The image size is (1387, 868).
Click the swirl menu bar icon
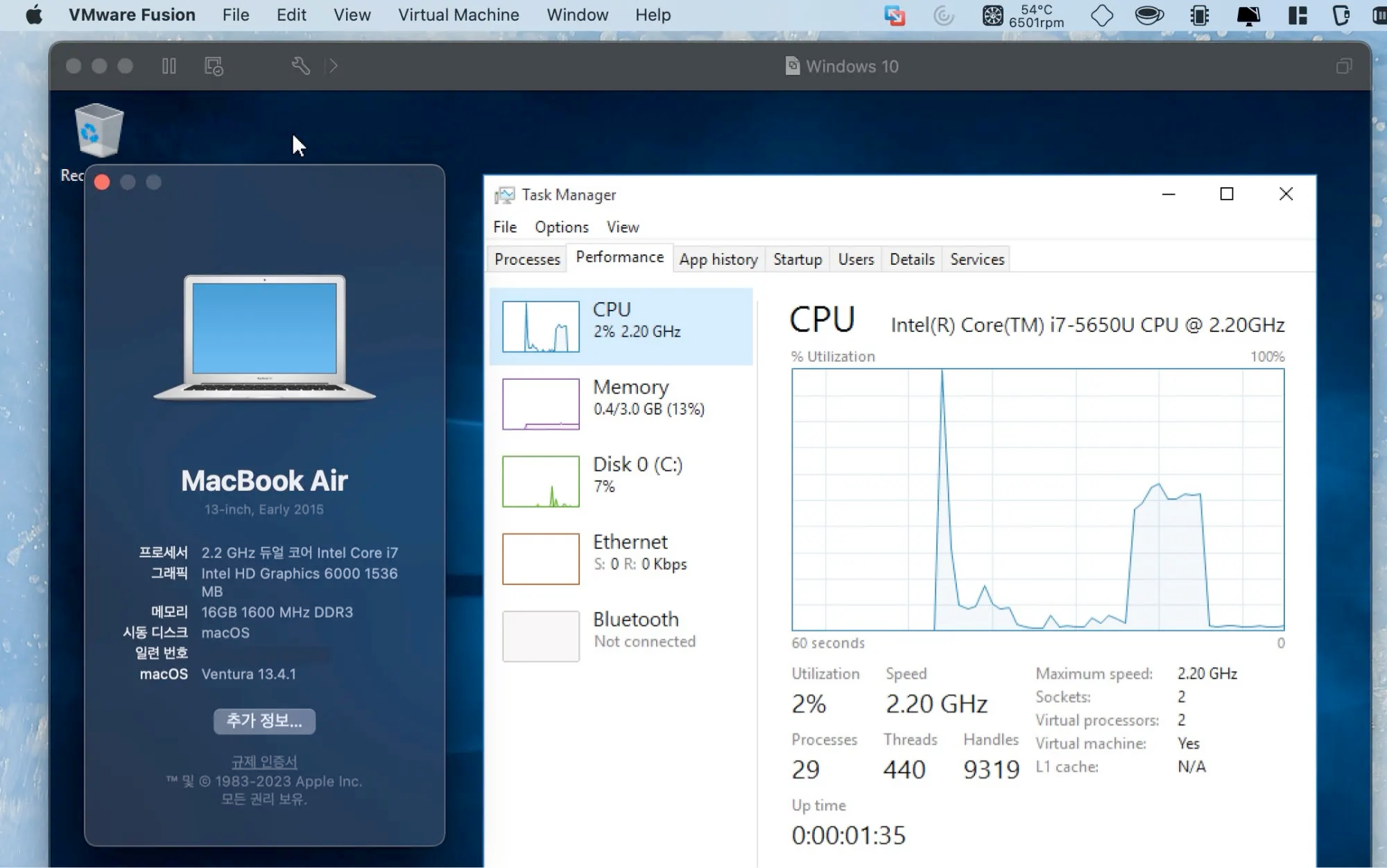(944, 15)
